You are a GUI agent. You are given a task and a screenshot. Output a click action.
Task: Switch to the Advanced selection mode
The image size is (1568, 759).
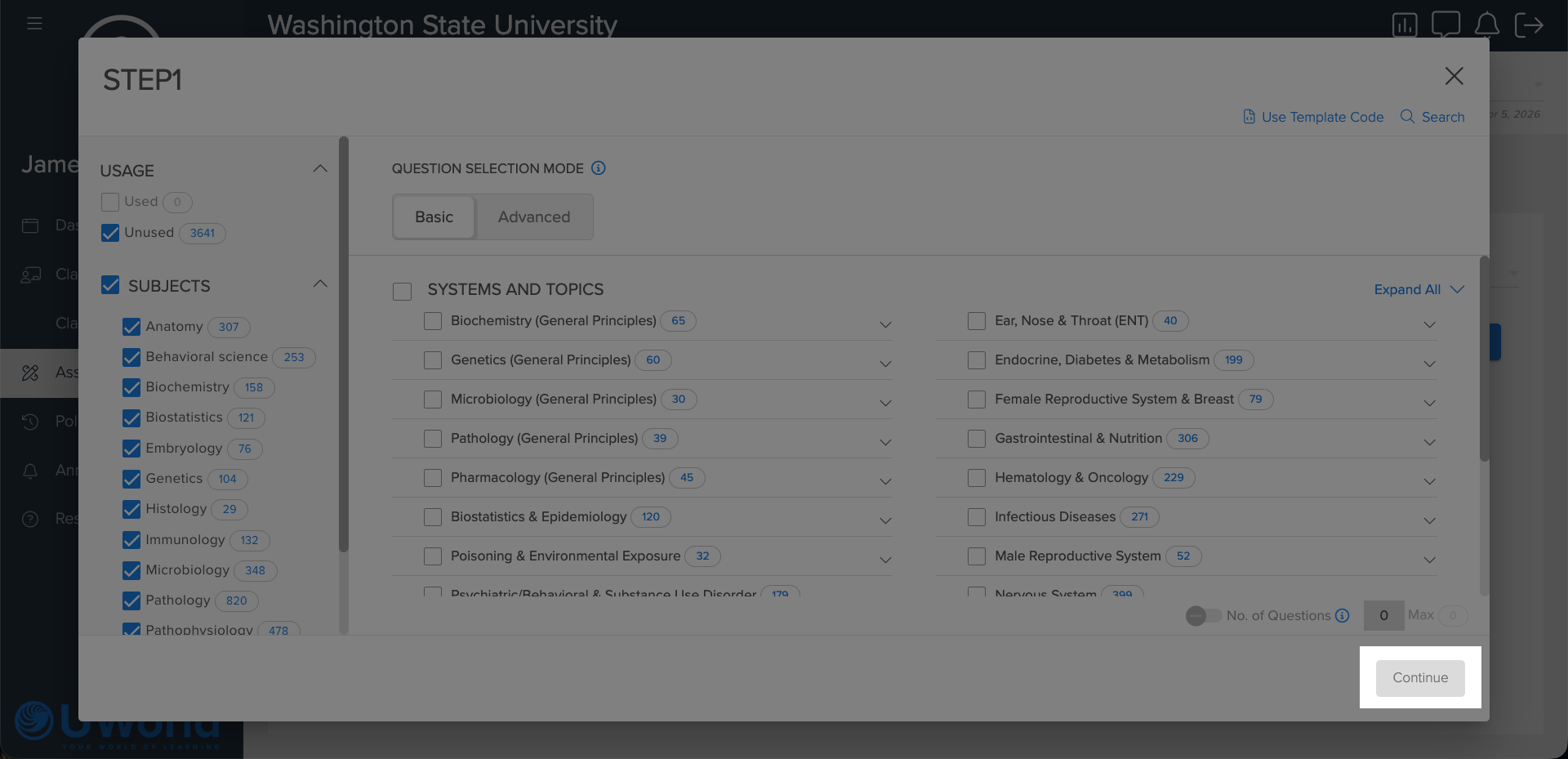pyautogui.click(x=534, y=217)
